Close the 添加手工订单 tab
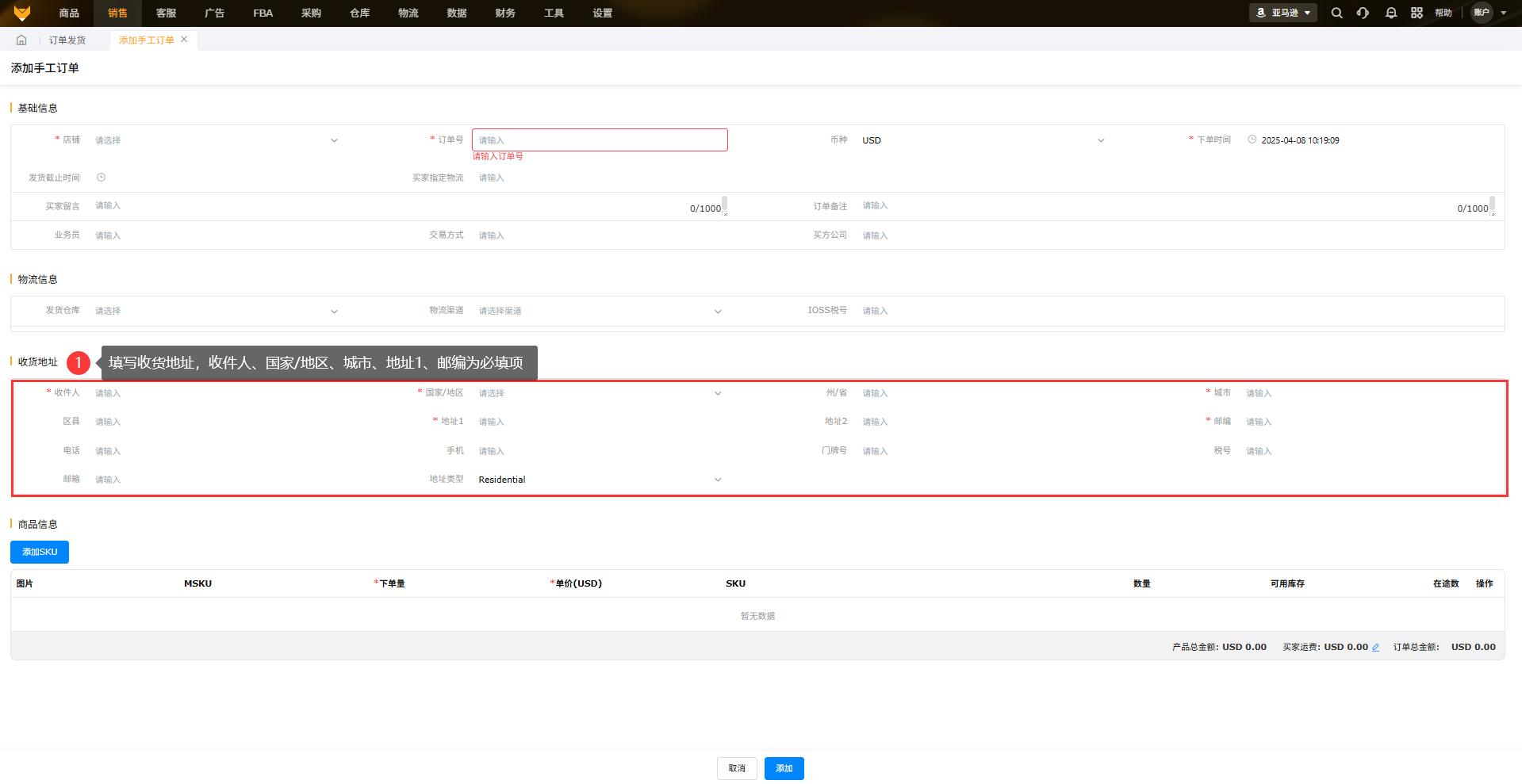 tap(184, 40)
